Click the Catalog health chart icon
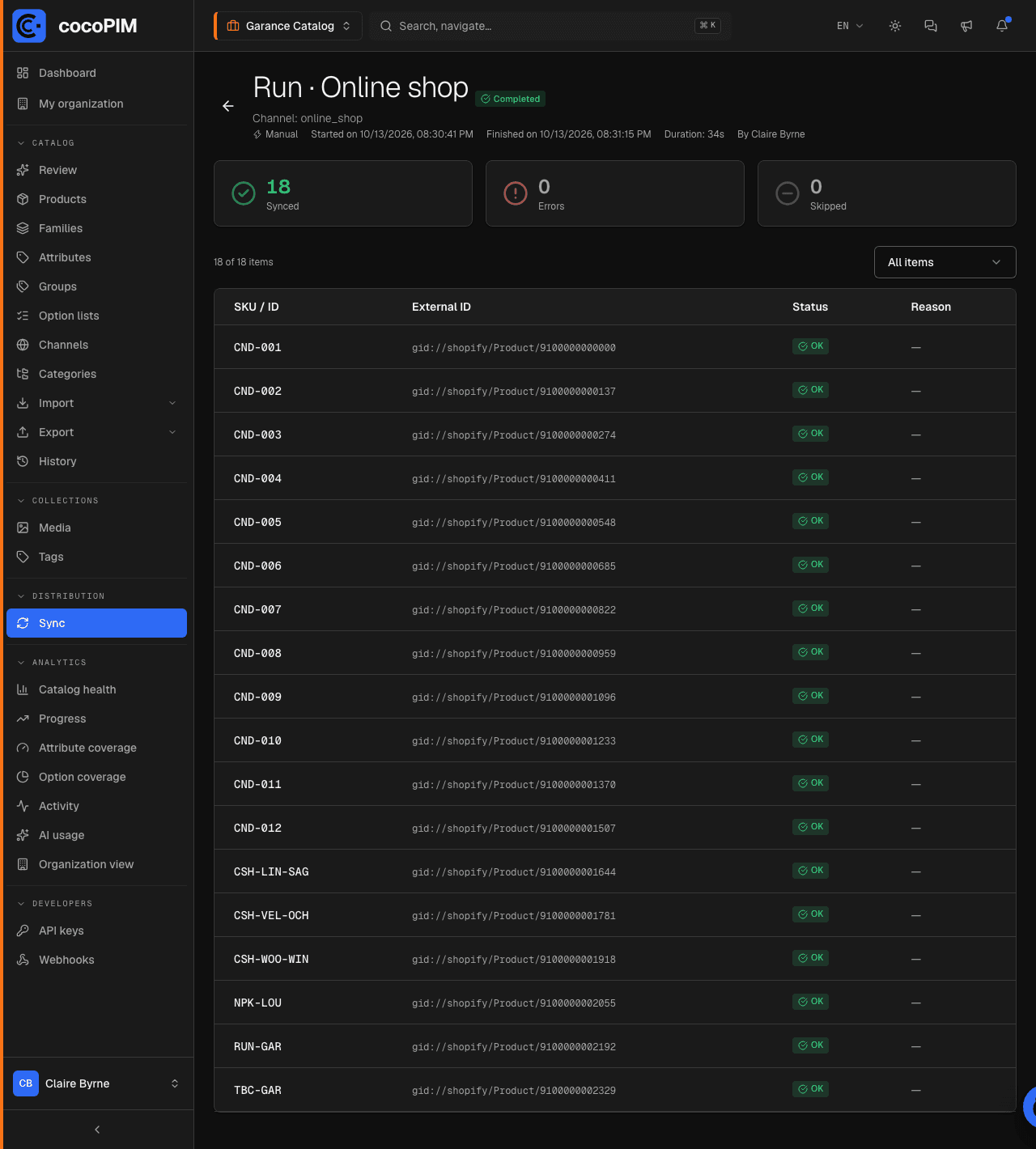The image size is (1036, 1149). [23, 689]
